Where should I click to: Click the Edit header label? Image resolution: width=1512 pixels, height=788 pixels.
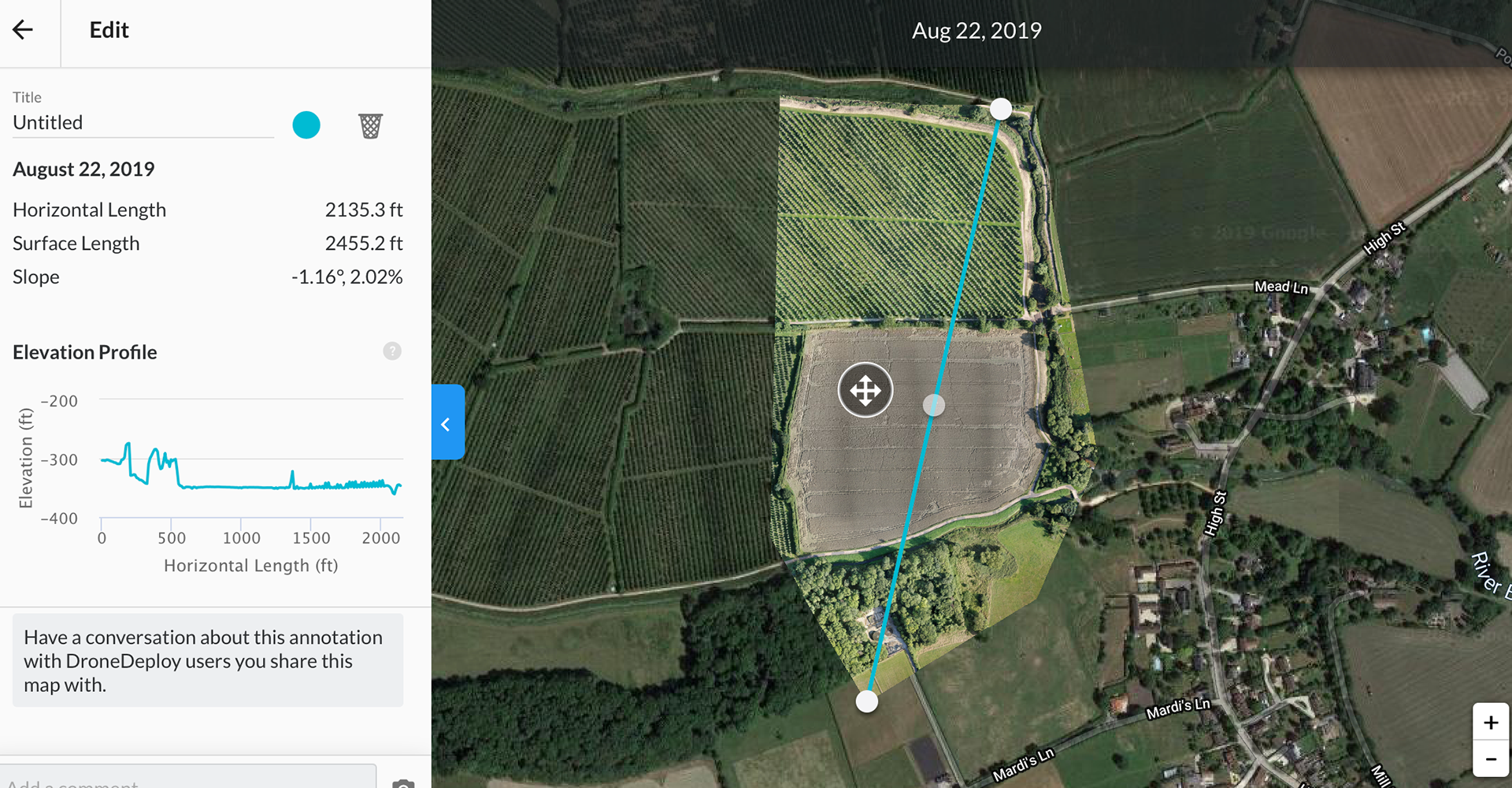tap(109, 30)
